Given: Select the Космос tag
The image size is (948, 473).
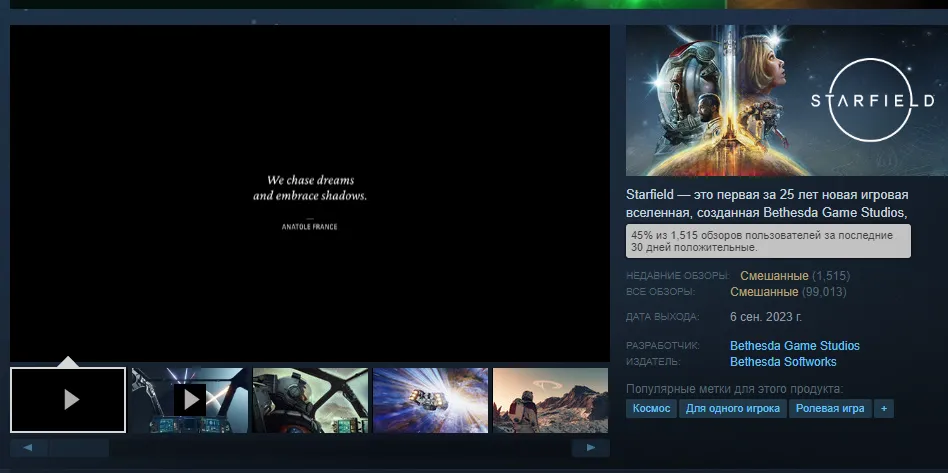Looking at the screenshot, I should point(651,408).
